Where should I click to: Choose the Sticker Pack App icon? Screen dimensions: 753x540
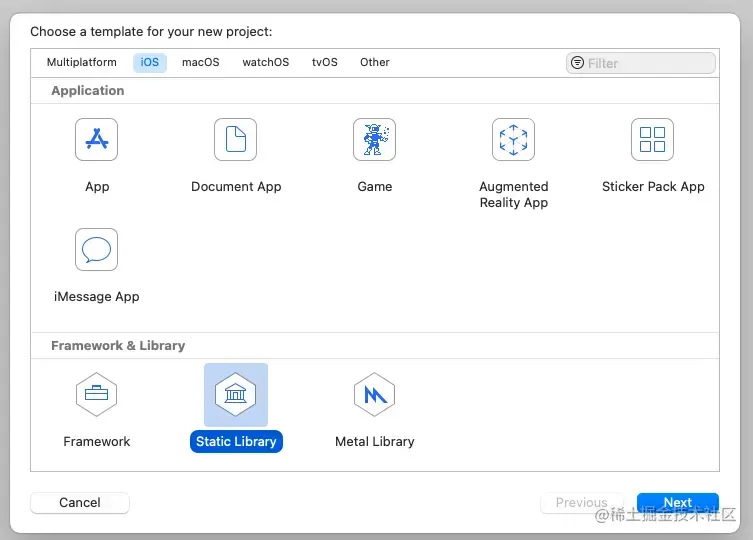[652, 139]
